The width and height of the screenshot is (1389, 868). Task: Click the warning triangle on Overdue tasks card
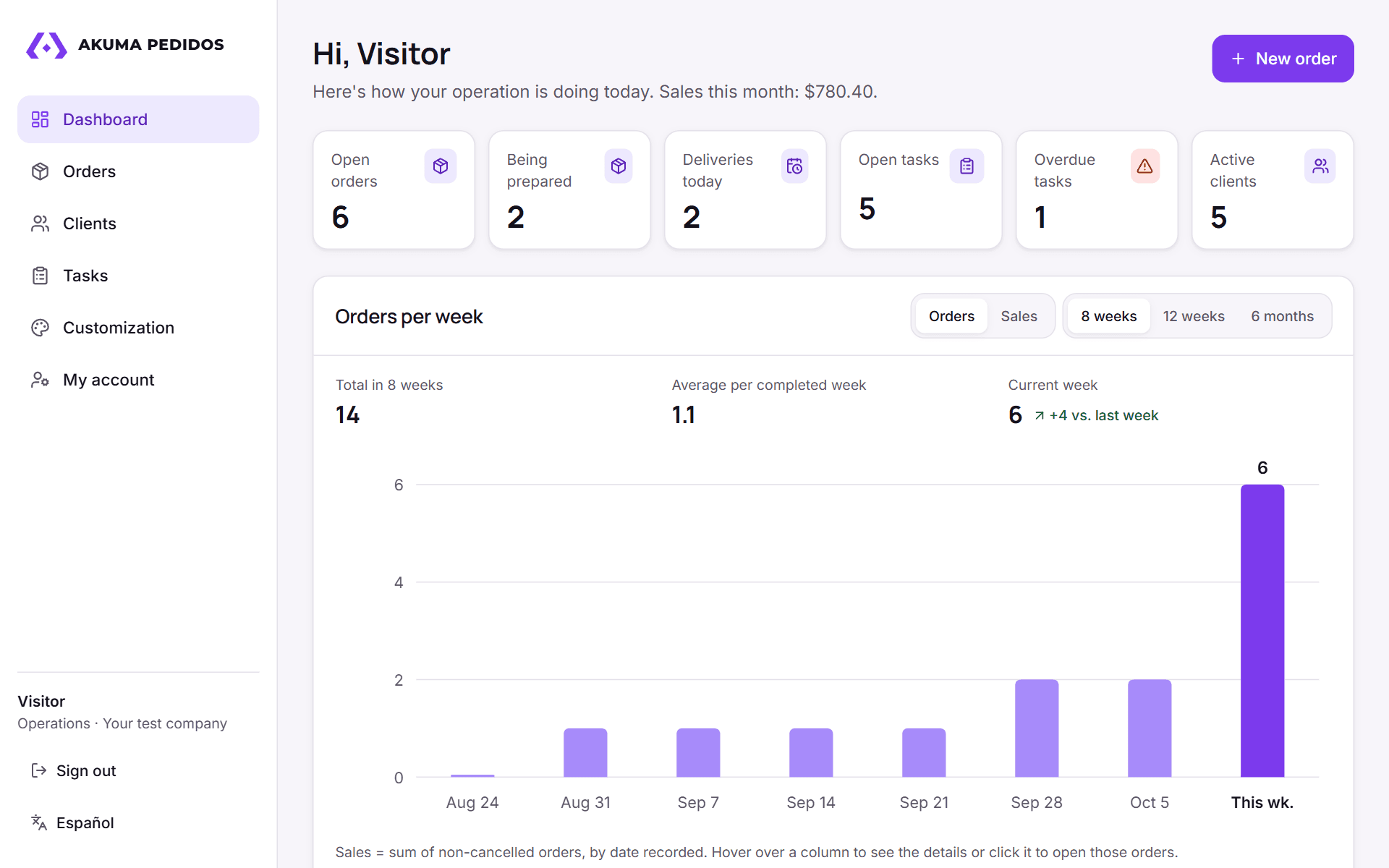pyautogui.click(x=1144, y=166)
